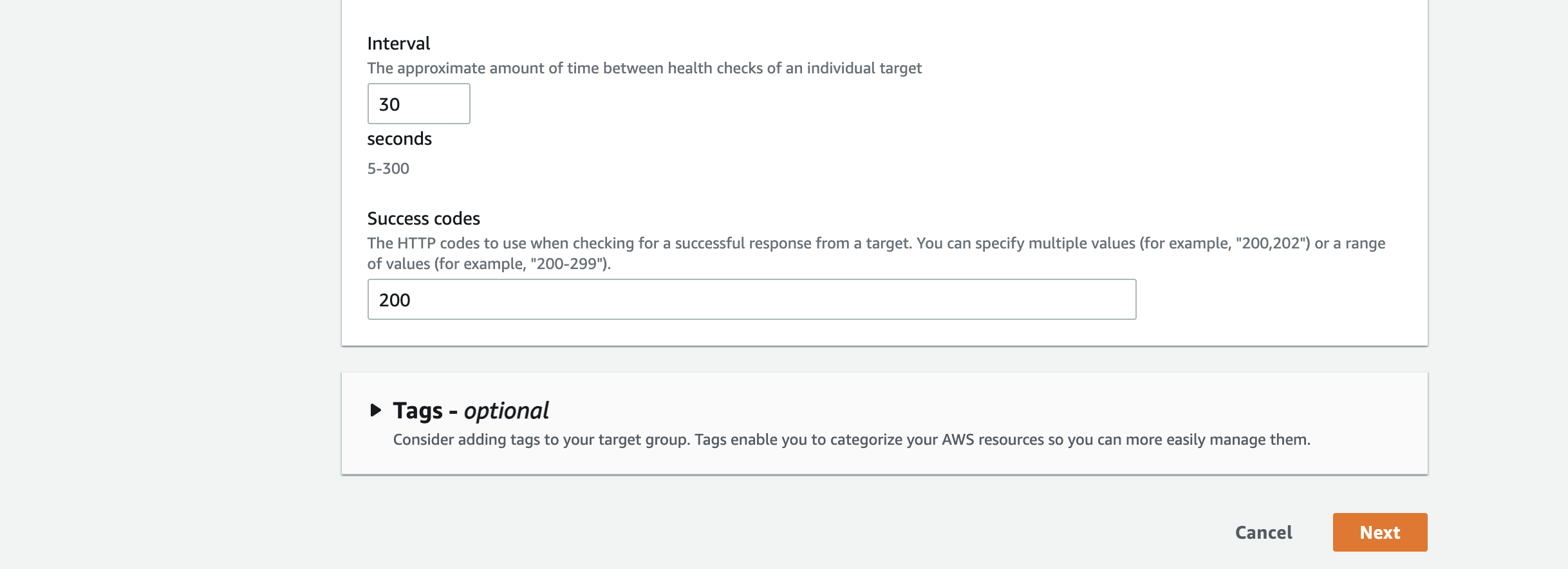The height and width of the screenshot is (569, 1568).
Task: Click the "30" value in Interval box
Action: coord(389,104)
